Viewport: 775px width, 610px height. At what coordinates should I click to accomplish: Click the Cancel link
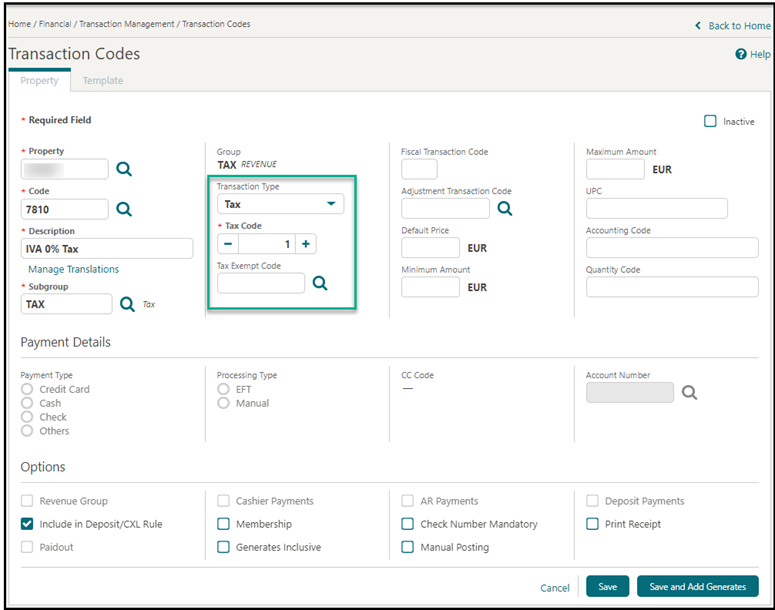555,588
